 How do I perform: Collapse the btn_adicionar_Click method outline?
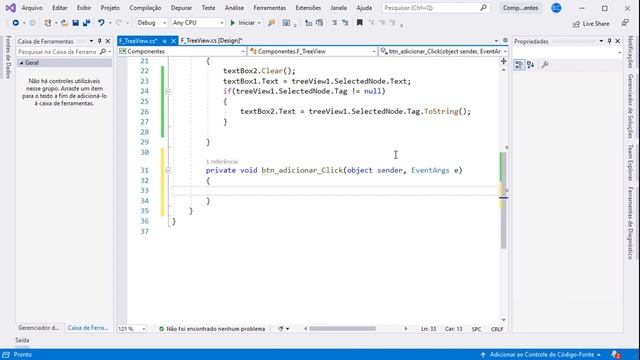168,170
